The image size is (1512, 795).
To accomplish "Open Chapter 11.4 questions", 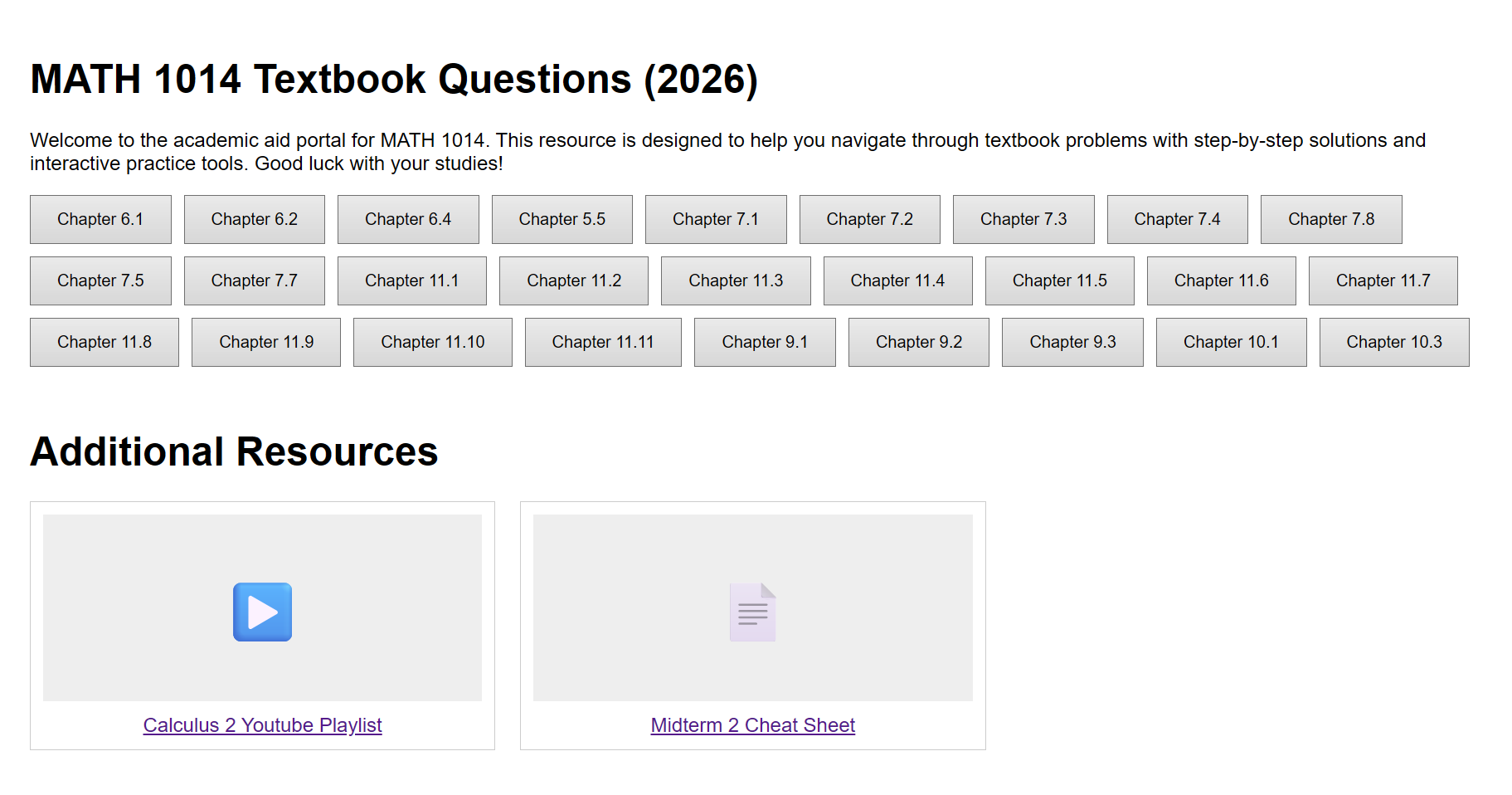I will [897, 280].
